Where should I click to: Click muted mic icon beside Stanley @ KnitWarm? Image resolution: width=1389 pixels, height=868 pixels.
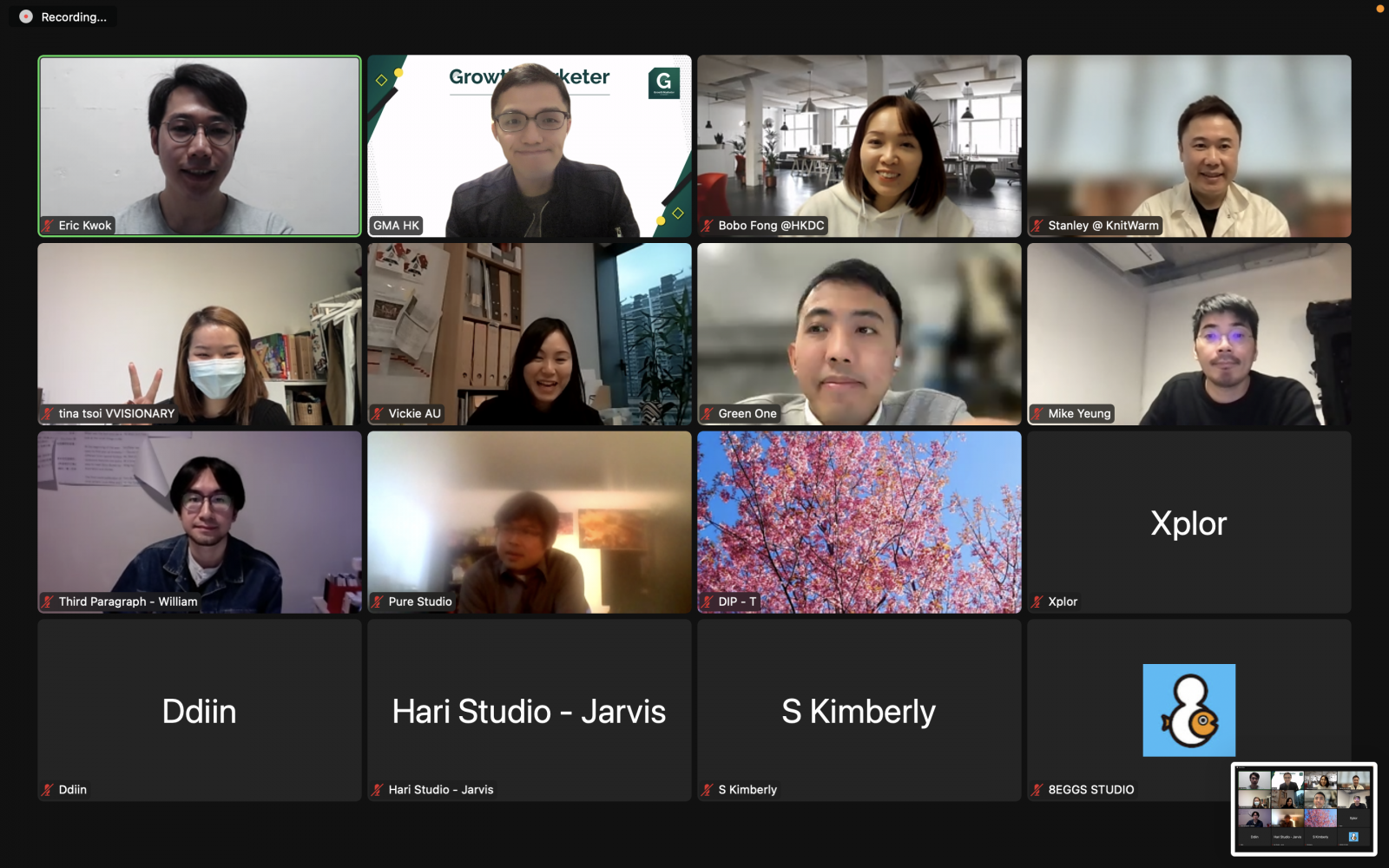click(x=1038, y=226)
